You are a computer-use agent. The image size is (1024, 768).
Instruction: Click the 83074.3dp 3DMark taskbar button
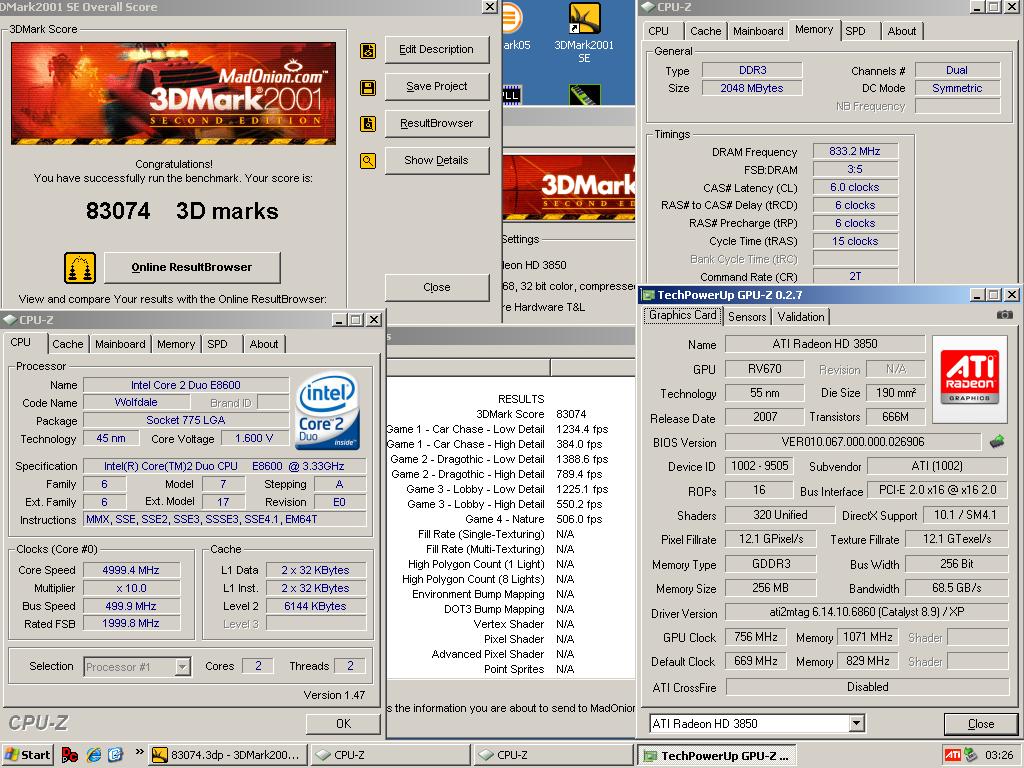click(x=227, y=755)
